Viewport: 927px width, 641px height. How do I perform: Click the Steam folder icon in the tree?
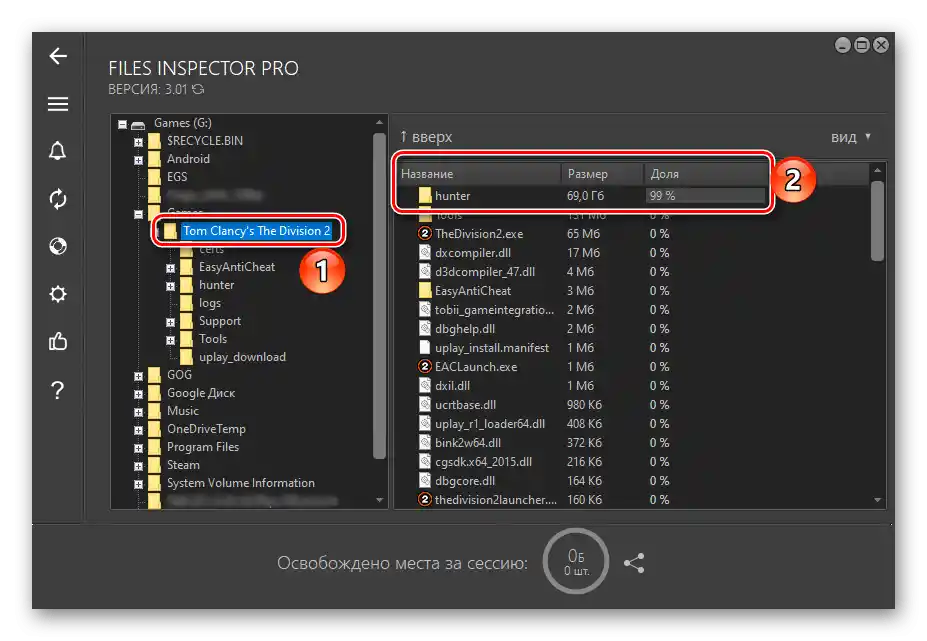pos(154,465)
